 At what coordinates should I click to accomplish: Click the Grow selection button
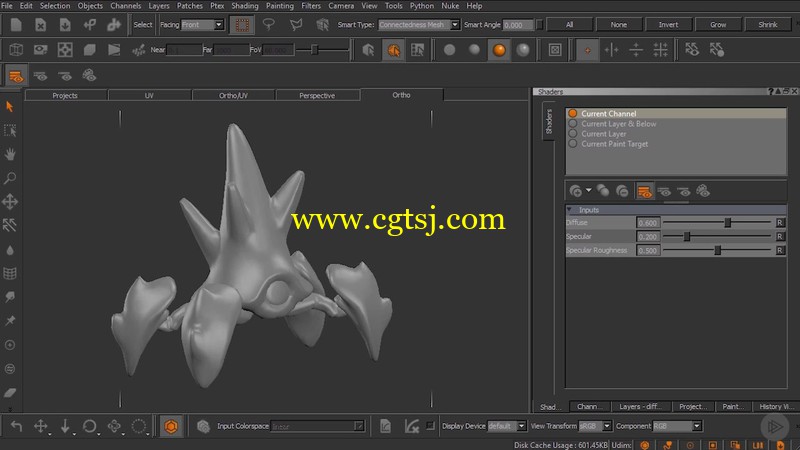718,24
